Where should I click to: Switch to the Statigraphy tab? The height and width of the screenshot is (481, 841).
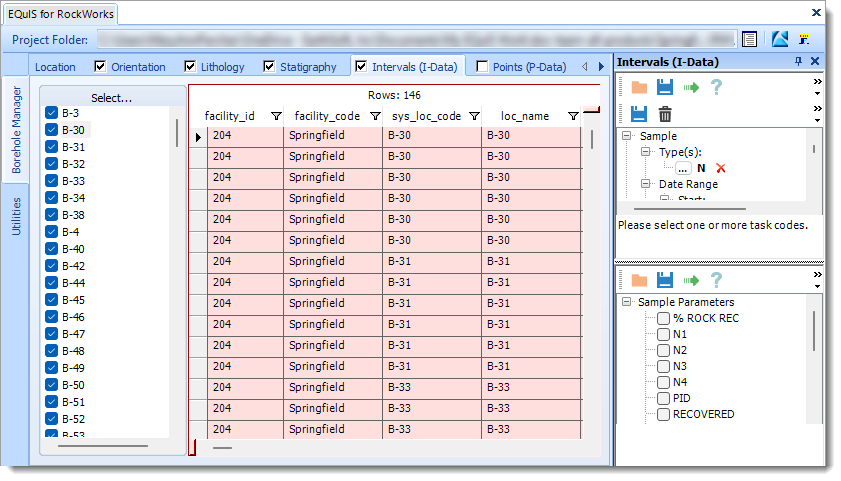(x=308, y=67)
